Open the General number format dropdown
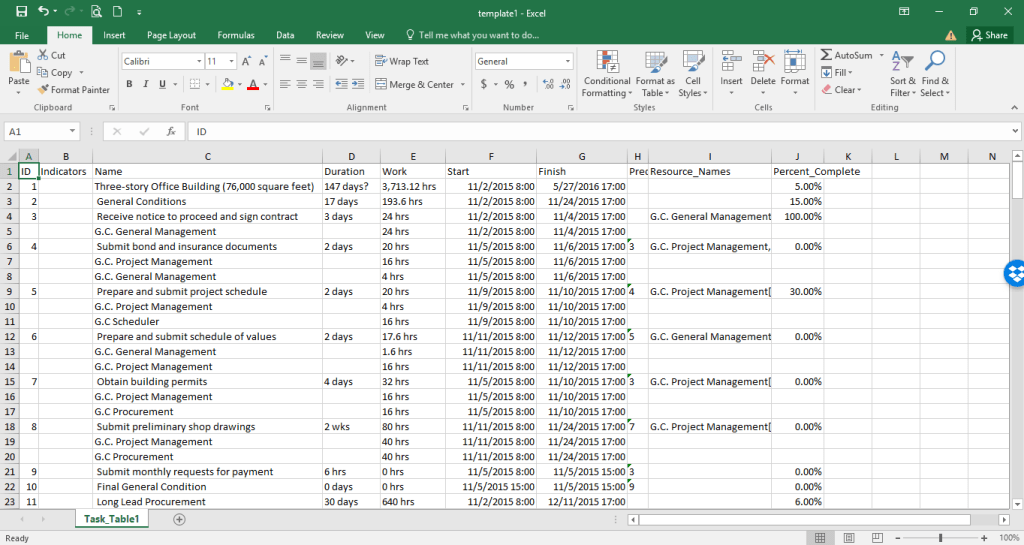The width and height of the screenshot is (1024, 545). [x=568, y=61]
